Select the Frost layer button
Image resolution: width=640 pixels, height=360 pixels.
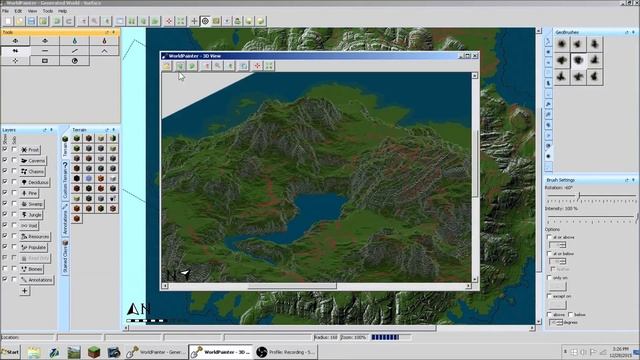click(30, 150)
